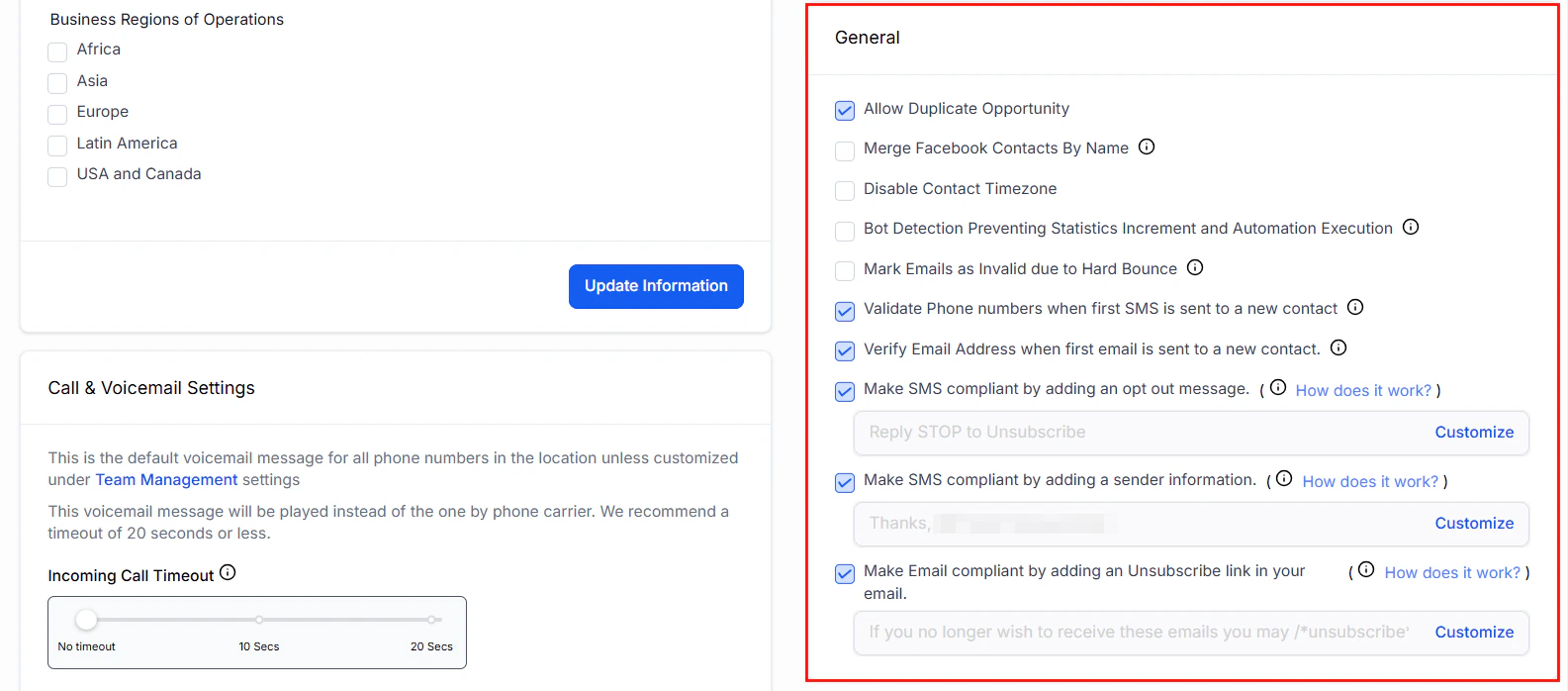Click the info icon next to Mark Emails as Invalid
This screenshot has height=691, width=1568.
click(x=1194, y=267)
